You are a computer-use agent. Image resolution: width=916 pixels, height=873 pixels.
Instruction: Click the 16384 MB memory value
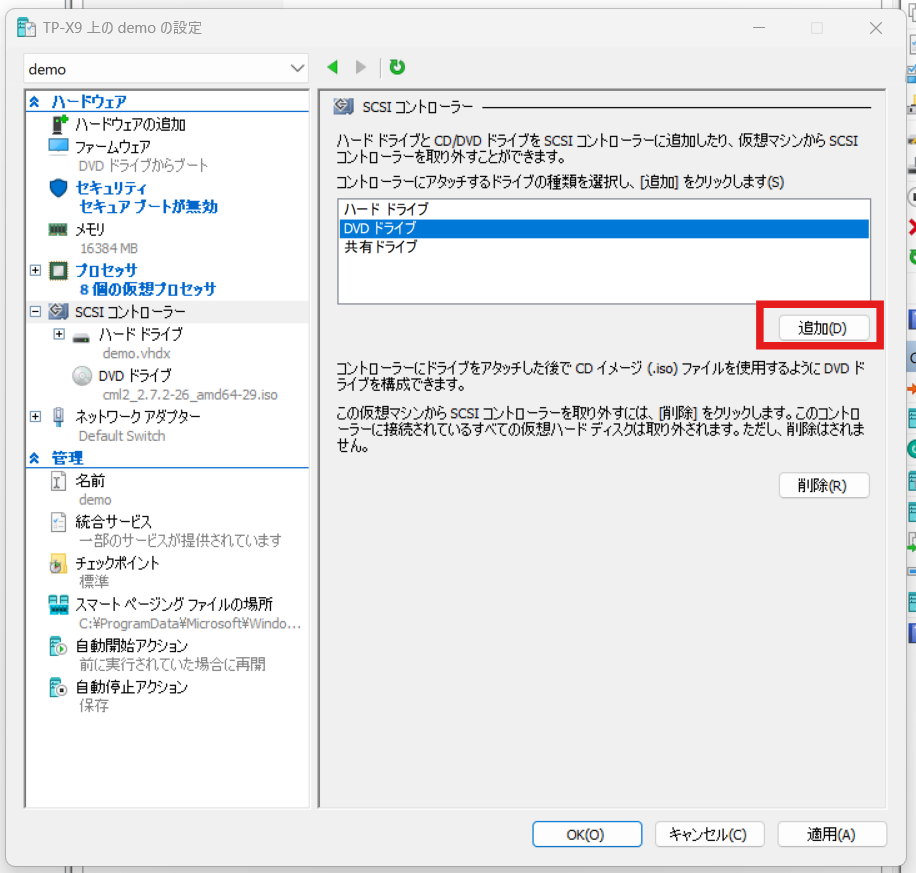coord(109,248)
